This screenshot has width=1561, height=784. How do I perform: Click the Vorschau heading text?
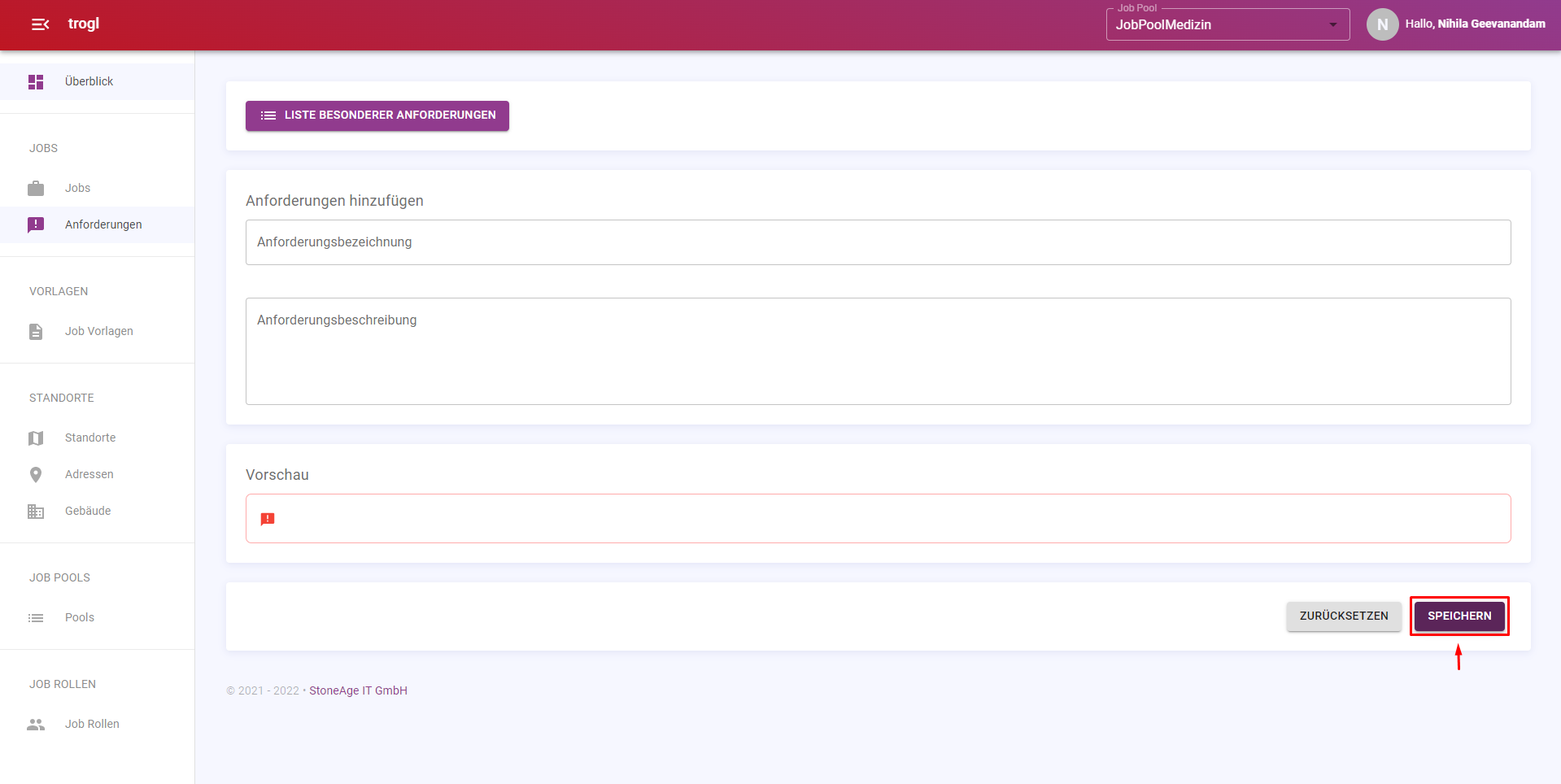[277, 475]
